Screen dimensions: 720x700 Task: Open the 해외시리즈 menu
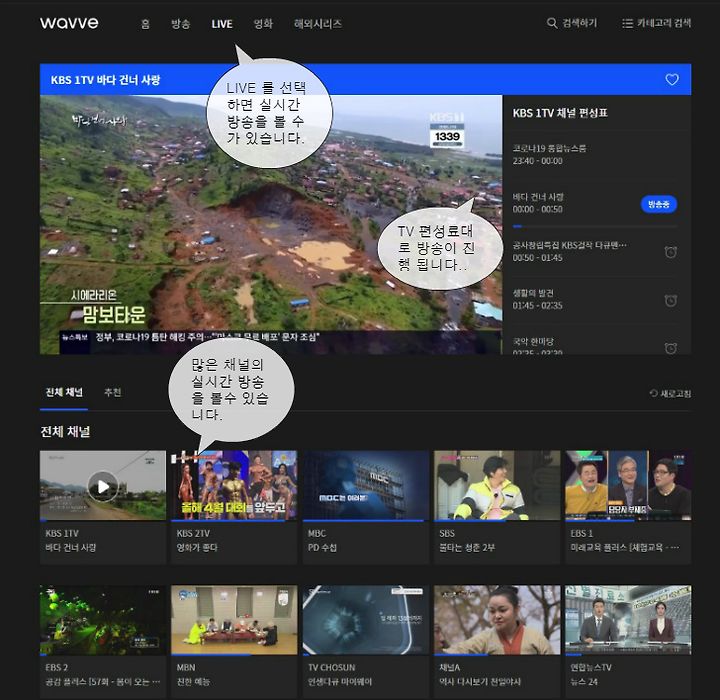click(318, 23)
